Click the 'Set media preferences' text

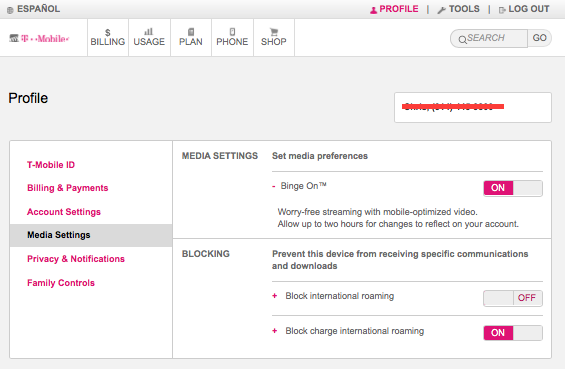coord(320,156)
